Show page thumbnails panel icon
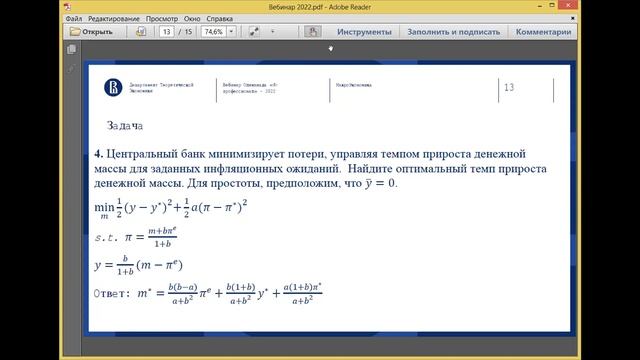640x360 pixels. tap(71, 49)
